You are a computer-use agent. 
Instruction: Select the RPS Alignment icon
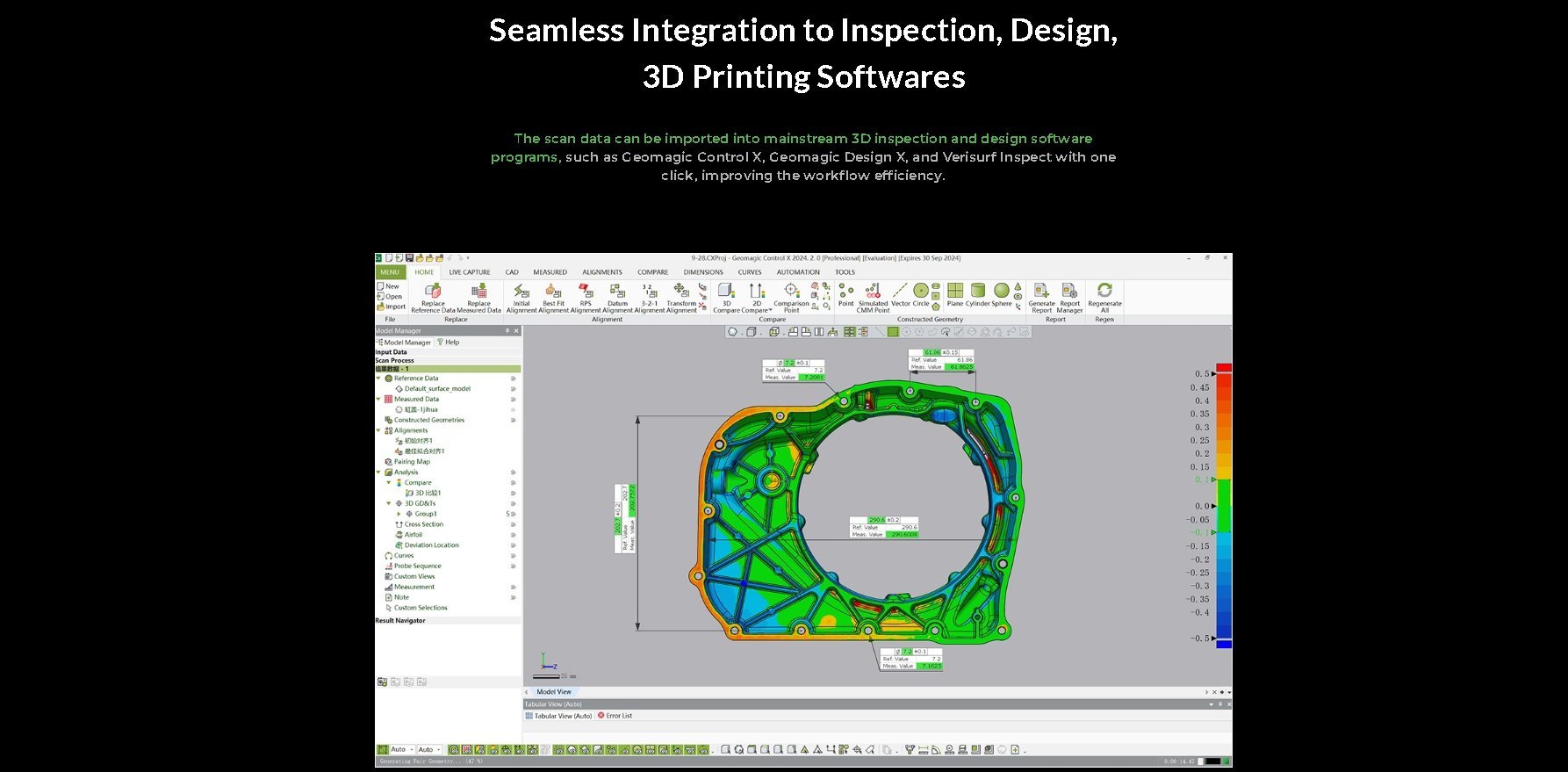point(586,295)
